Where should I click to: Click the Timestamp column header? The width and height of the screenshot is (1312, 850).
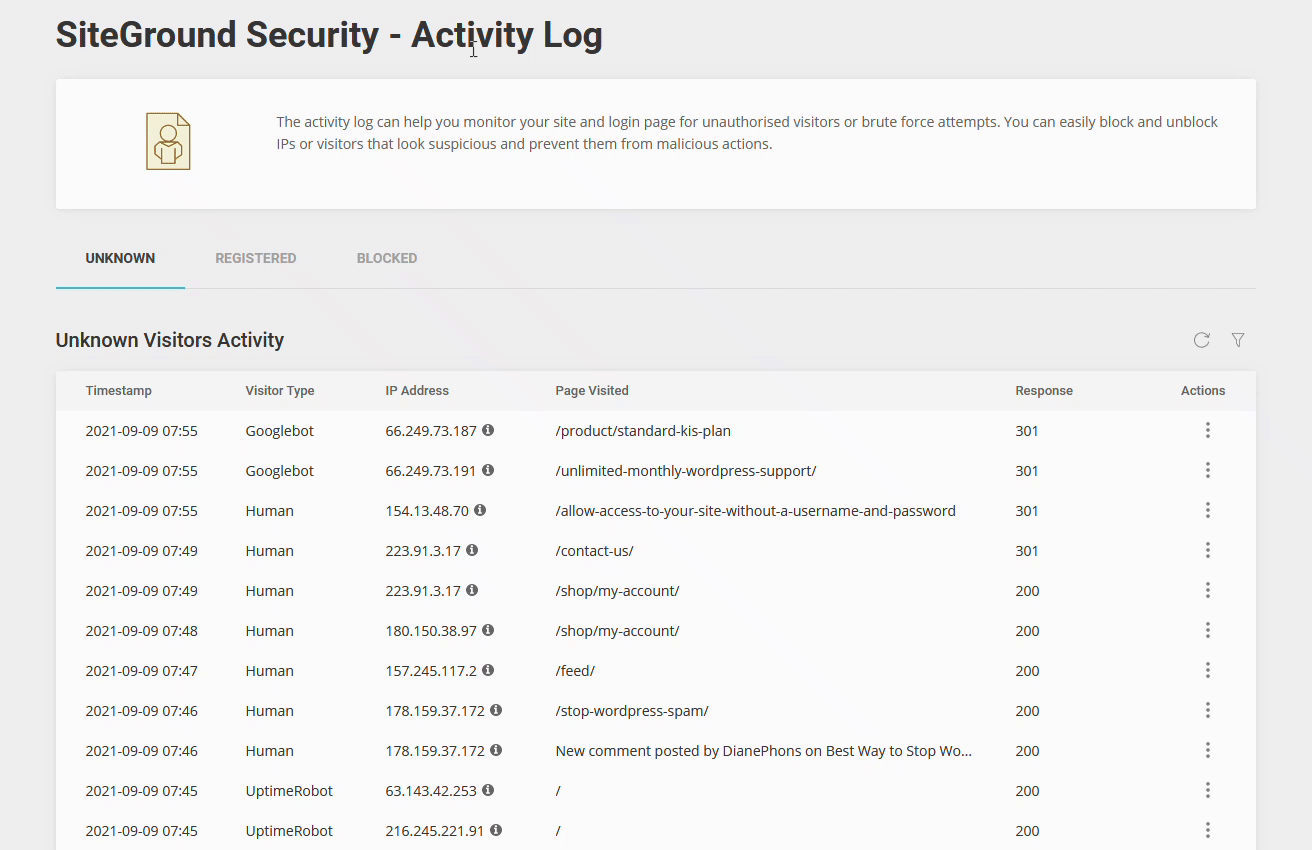pos(119,391)
